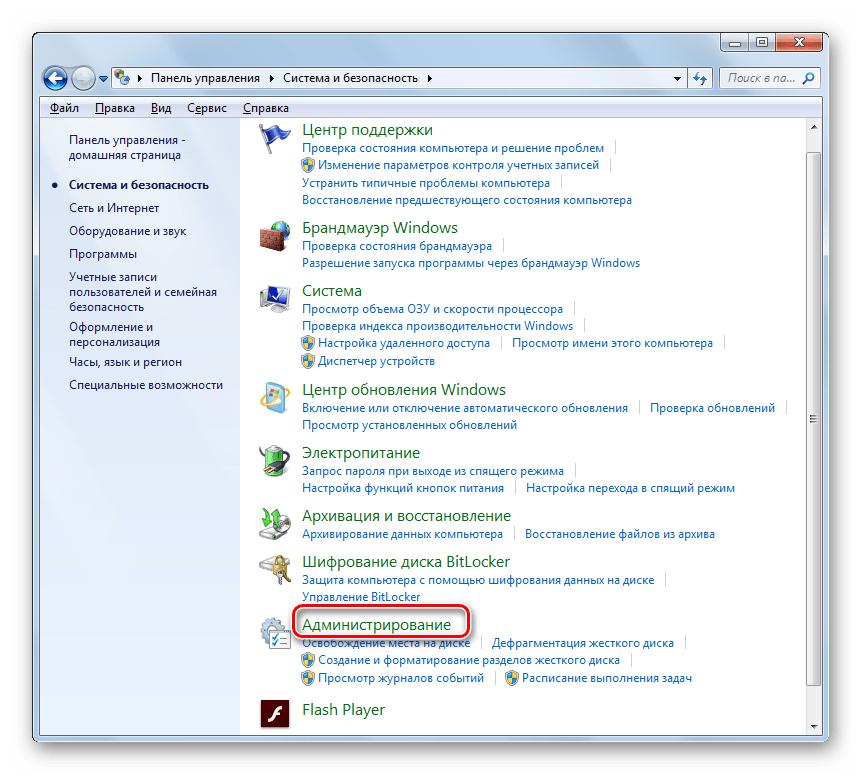The width and height of the screenshot is (862, 775).
Task: Expand the address bar history dropdown
Action: click(x=678, y=78)
